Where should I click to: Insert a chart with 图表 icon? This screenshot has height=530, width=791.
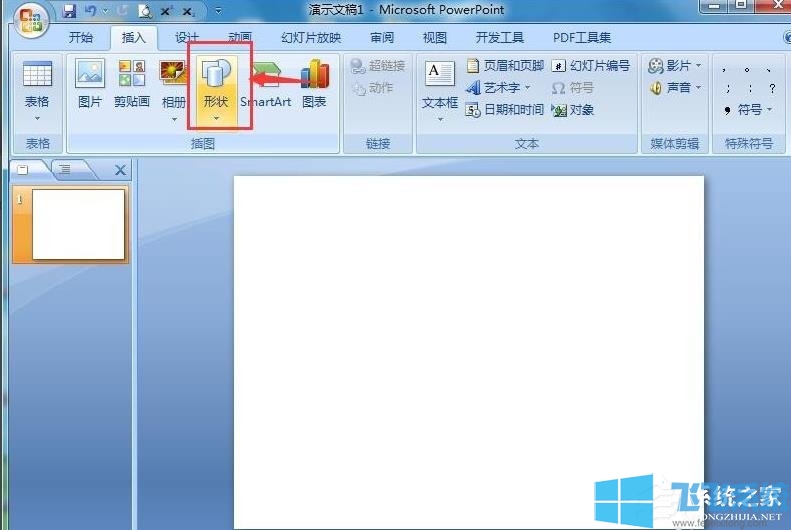(x=314, y=84)
